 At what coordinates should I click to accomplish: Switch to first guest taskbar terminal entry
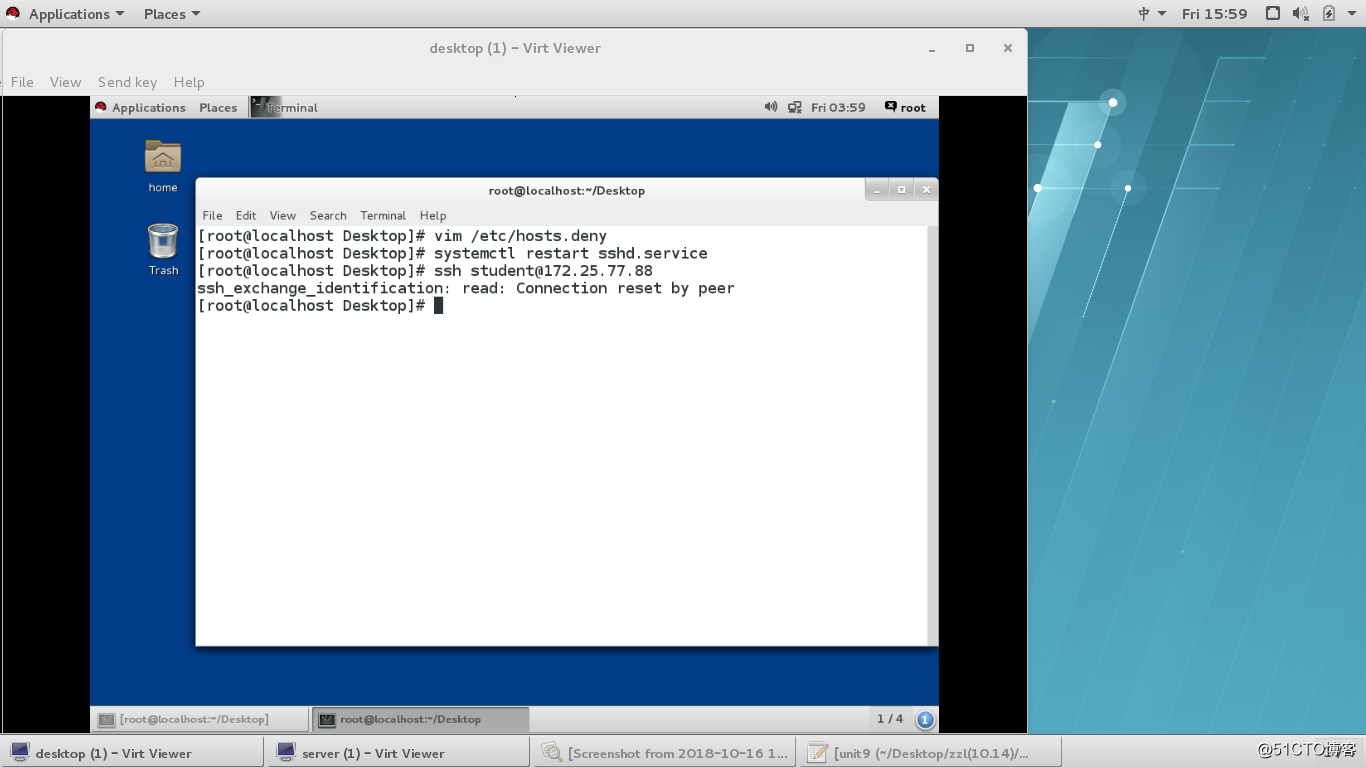tap(201, 719)
